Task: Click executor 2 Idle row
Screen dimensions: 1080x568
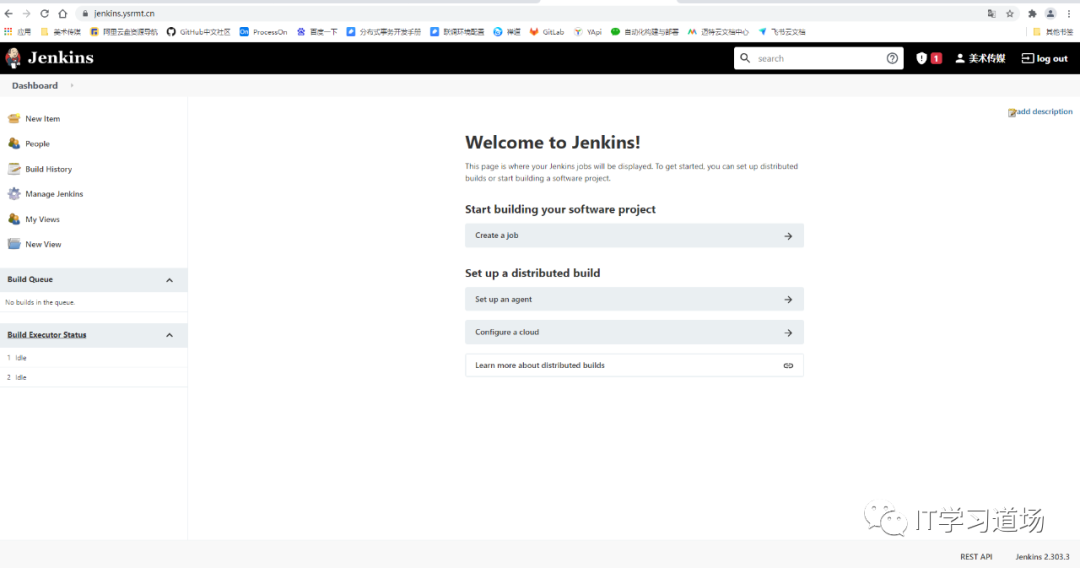Action: (93, 377)
